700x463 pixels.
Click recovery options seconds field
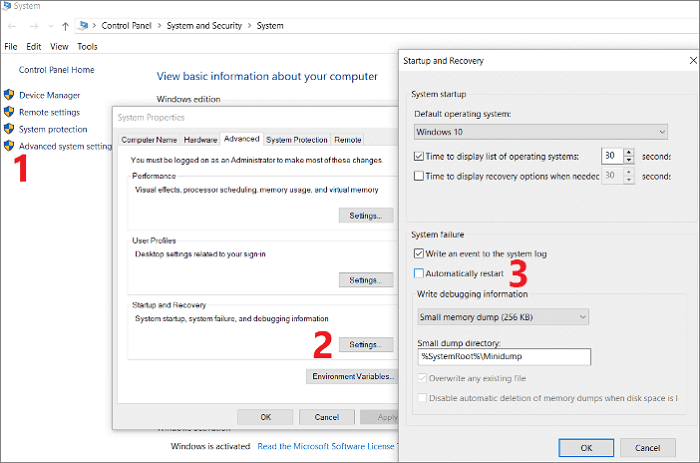pos(612,176)
